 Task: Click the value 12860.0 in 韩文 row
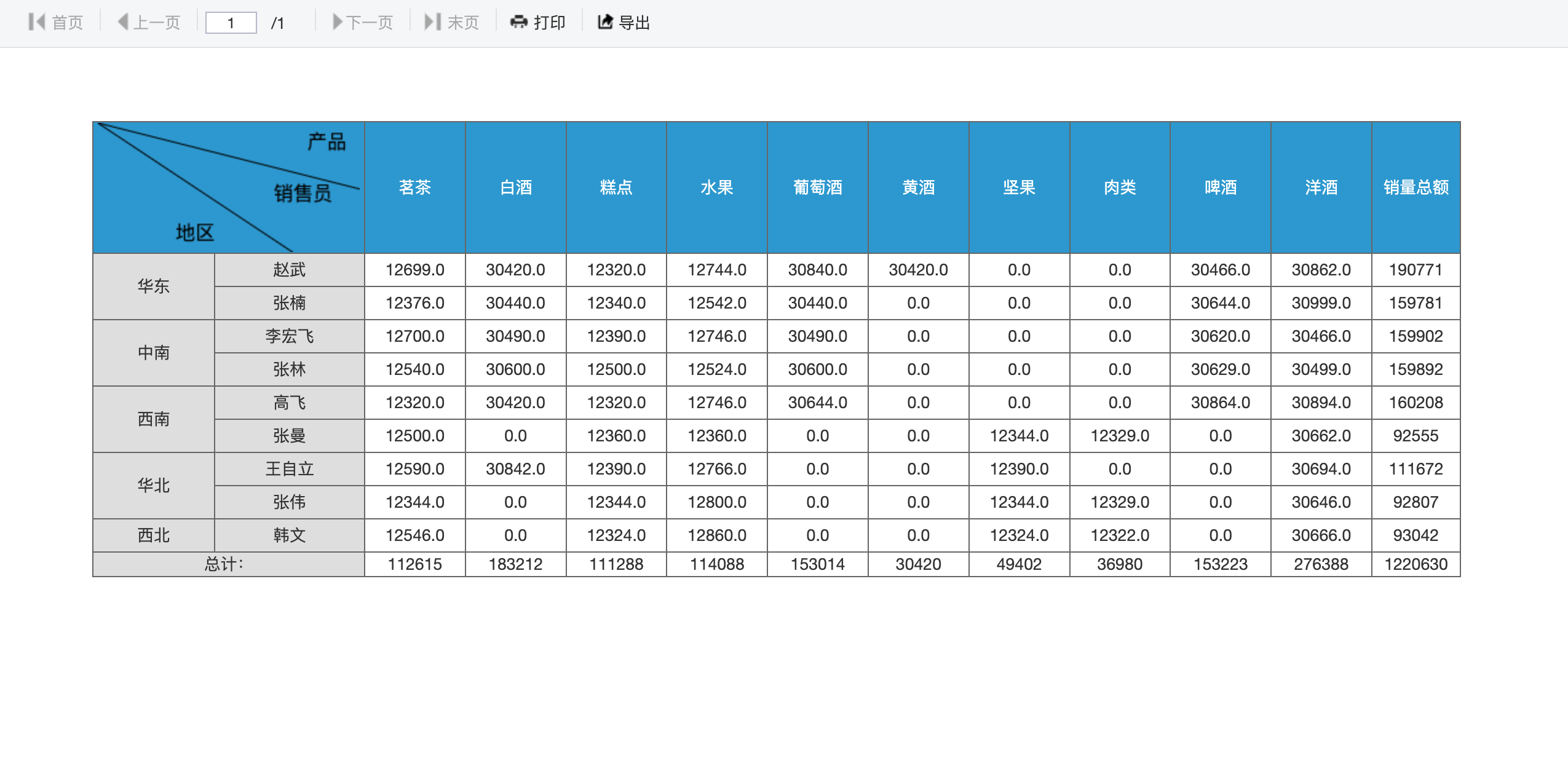[717, 535]
